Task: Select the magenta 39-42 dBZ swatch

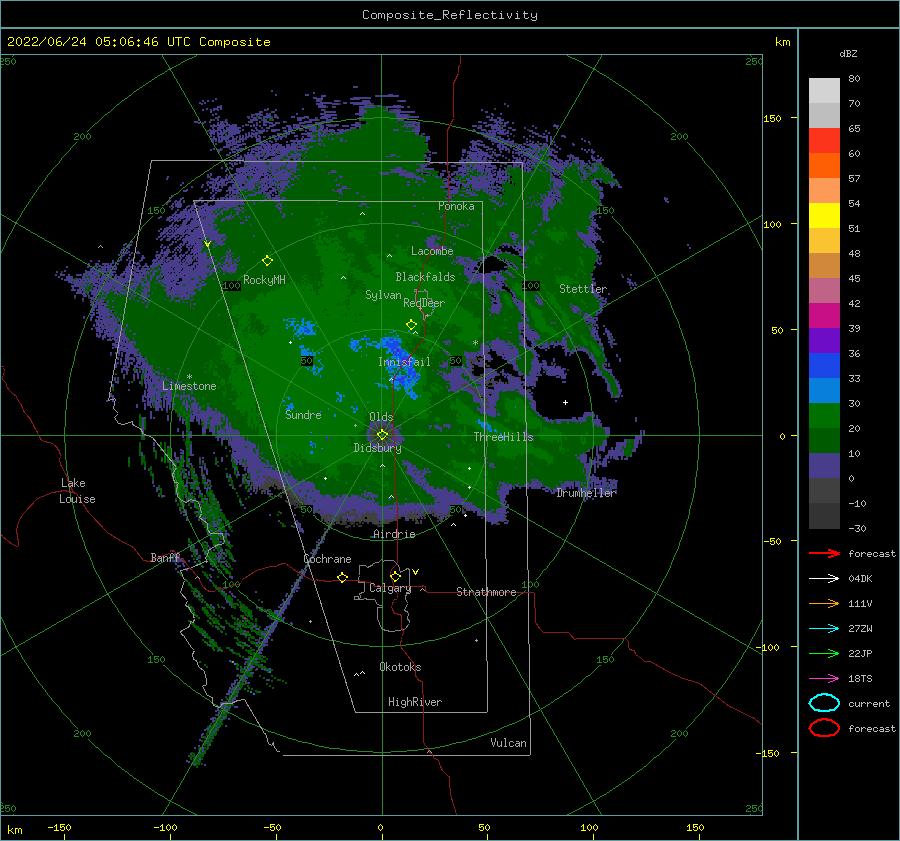Action: click(824, 316)
